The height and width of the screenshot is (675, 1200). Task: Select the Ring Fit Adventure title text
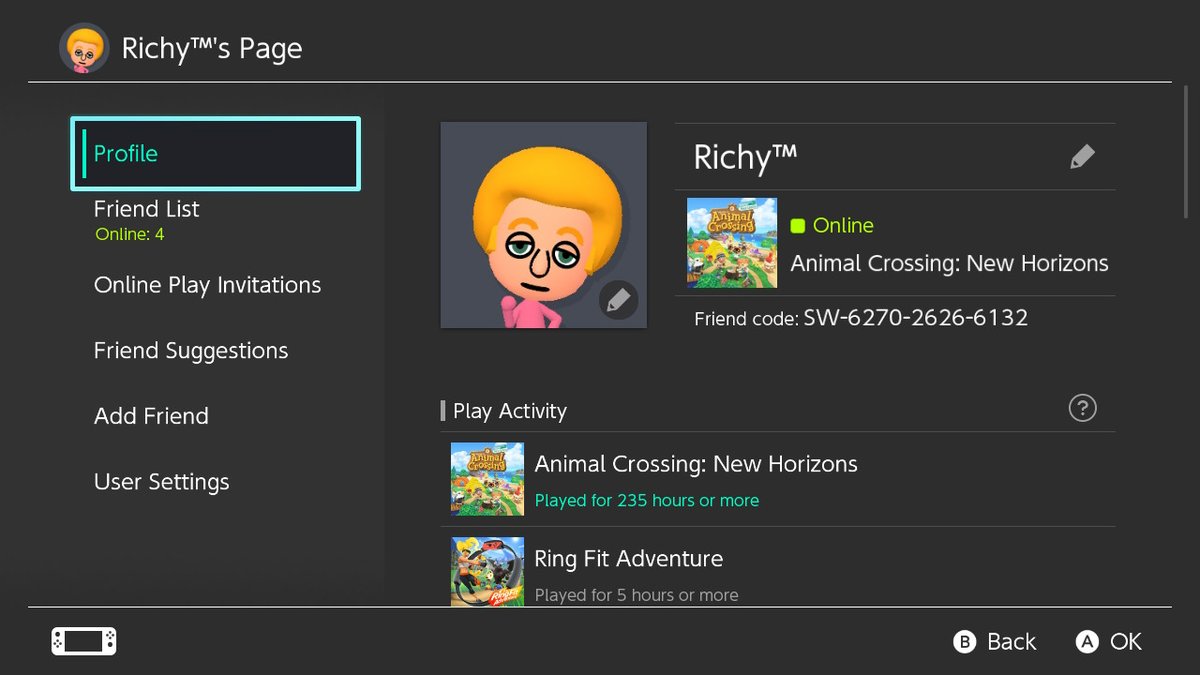tap(629, 559)
